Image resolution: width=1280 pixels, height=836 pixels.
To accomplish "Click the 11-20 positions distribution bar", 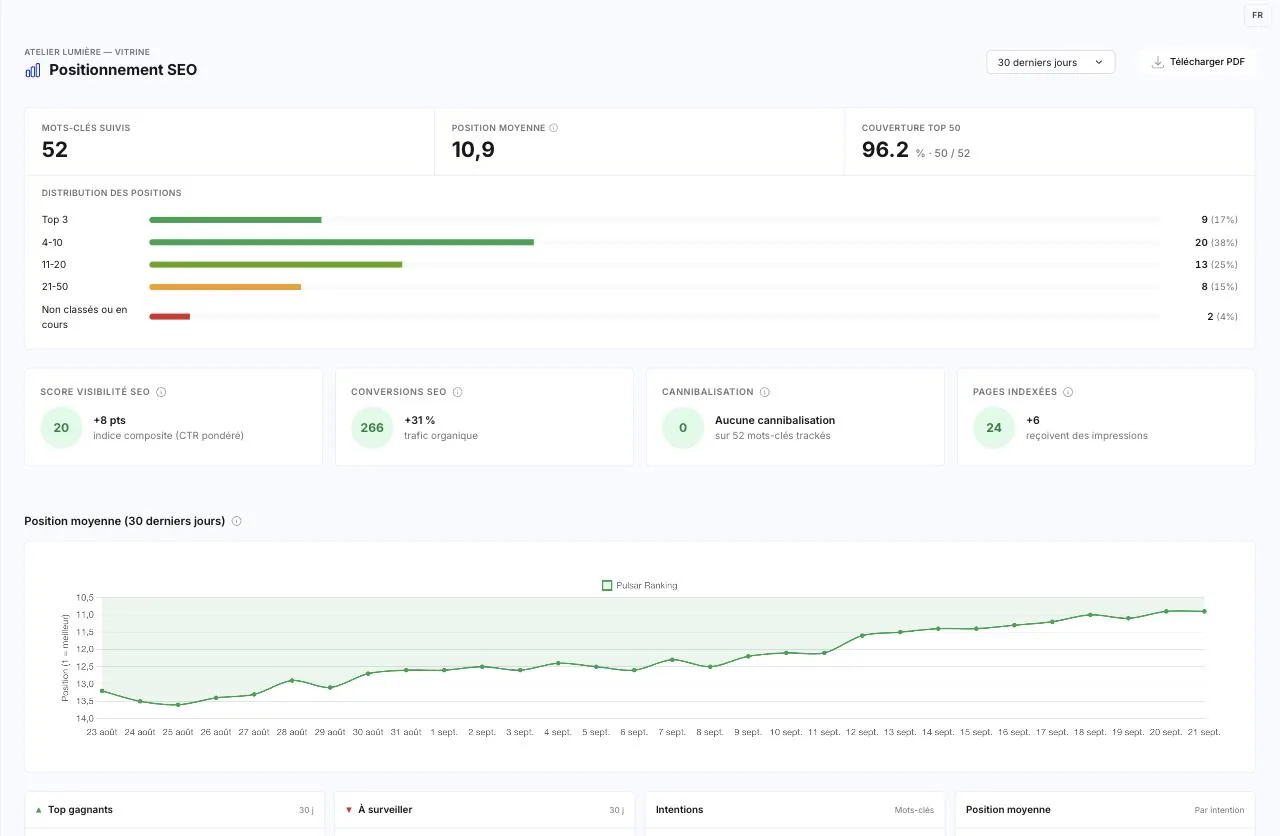I will click(275, 265).
